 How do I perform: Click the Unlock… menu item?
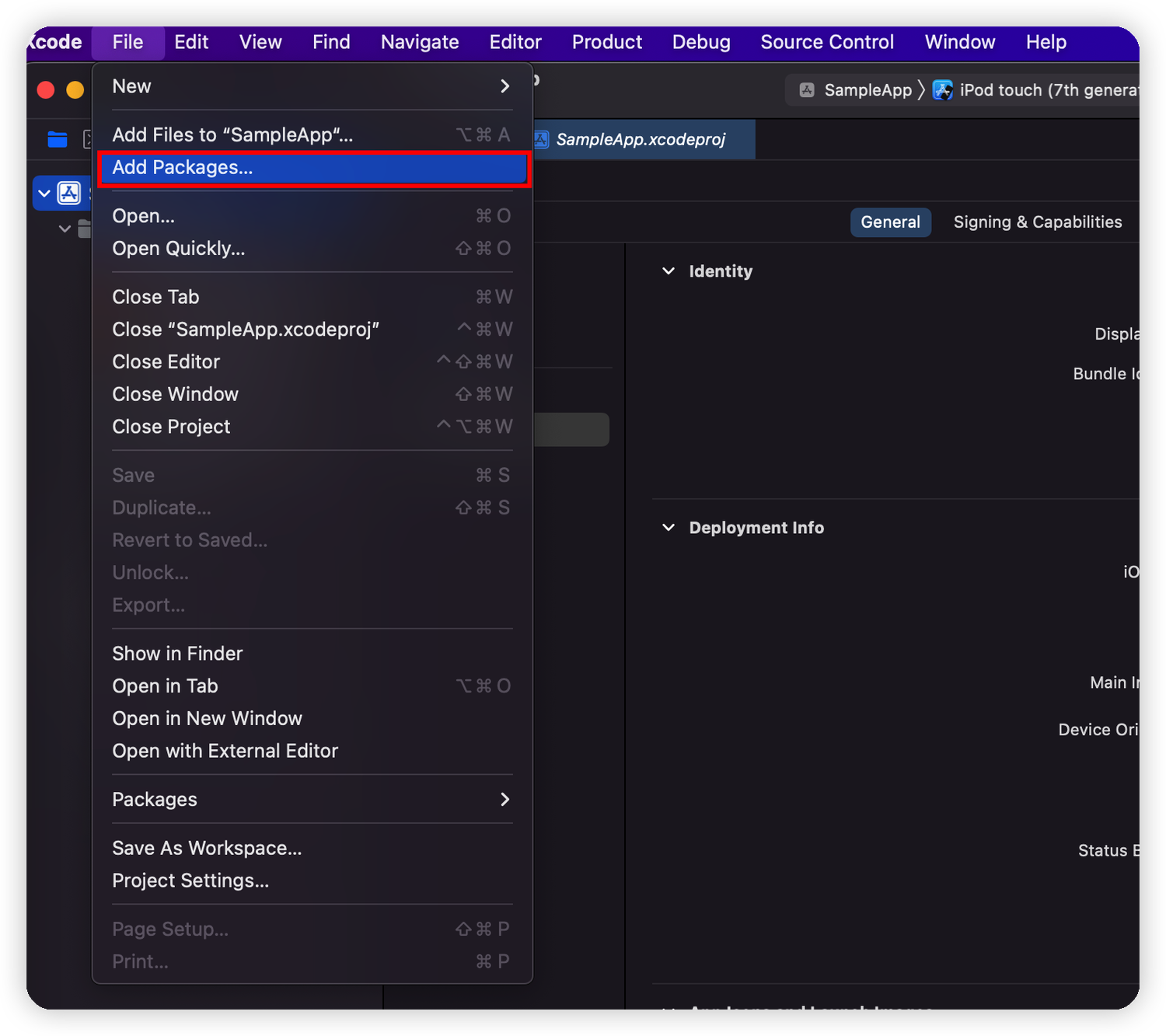point(312,573)
